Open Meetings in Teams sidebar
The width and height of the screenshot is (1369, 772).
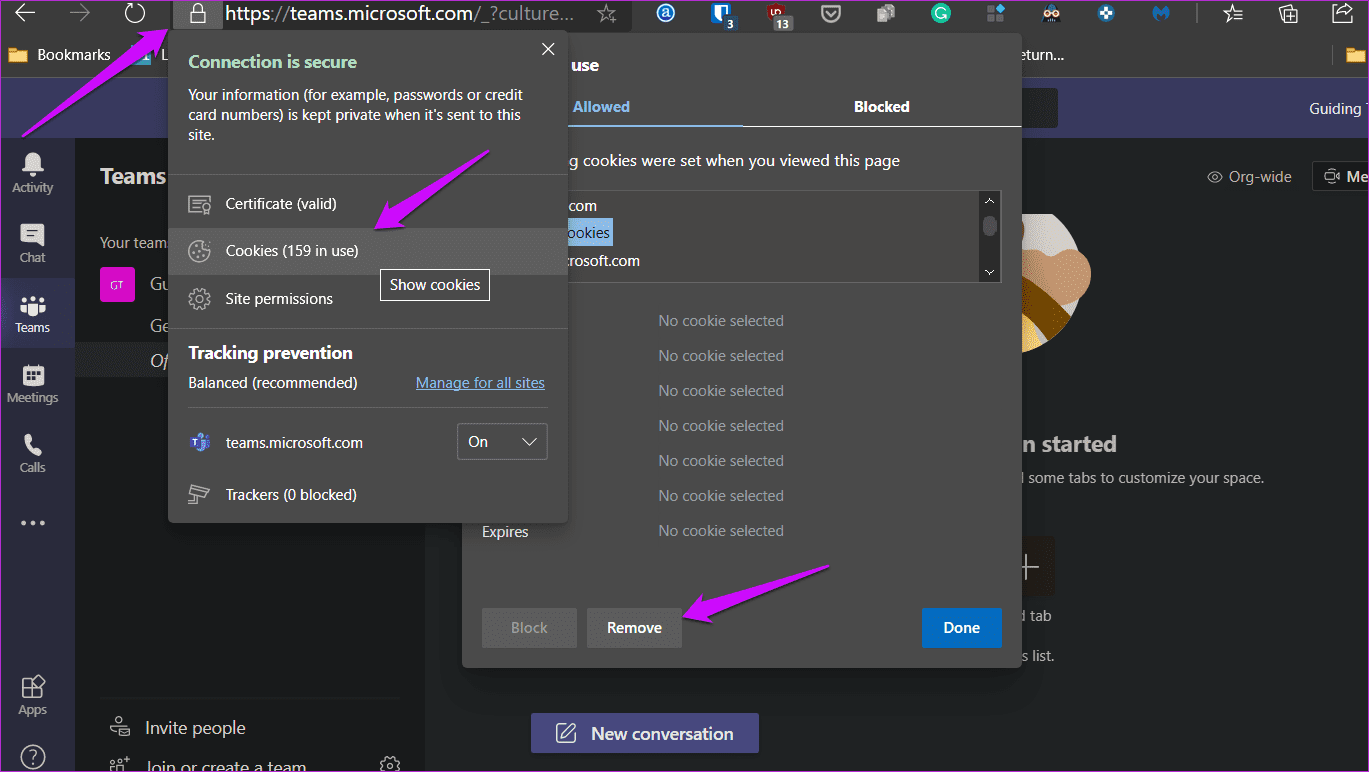pyautogui.click(x=33, y=383)
